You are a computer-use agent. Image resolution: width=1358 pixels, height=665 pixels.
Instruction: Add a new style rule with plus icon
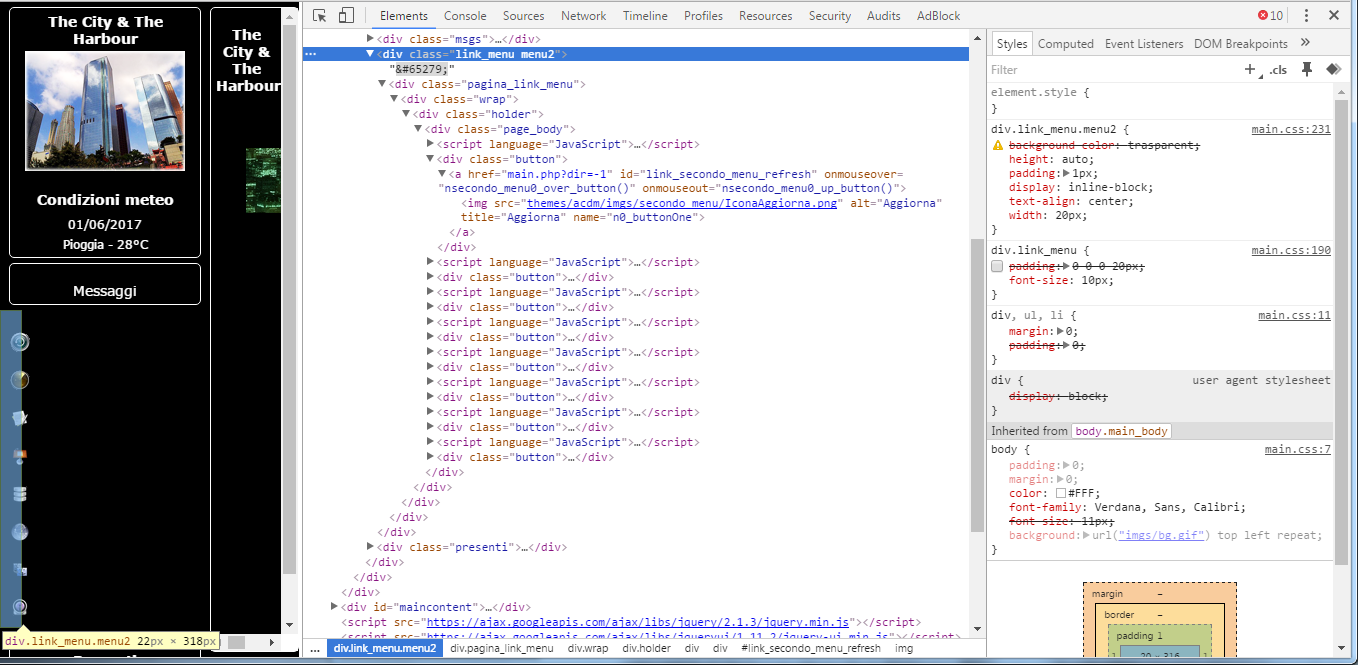1250,70
